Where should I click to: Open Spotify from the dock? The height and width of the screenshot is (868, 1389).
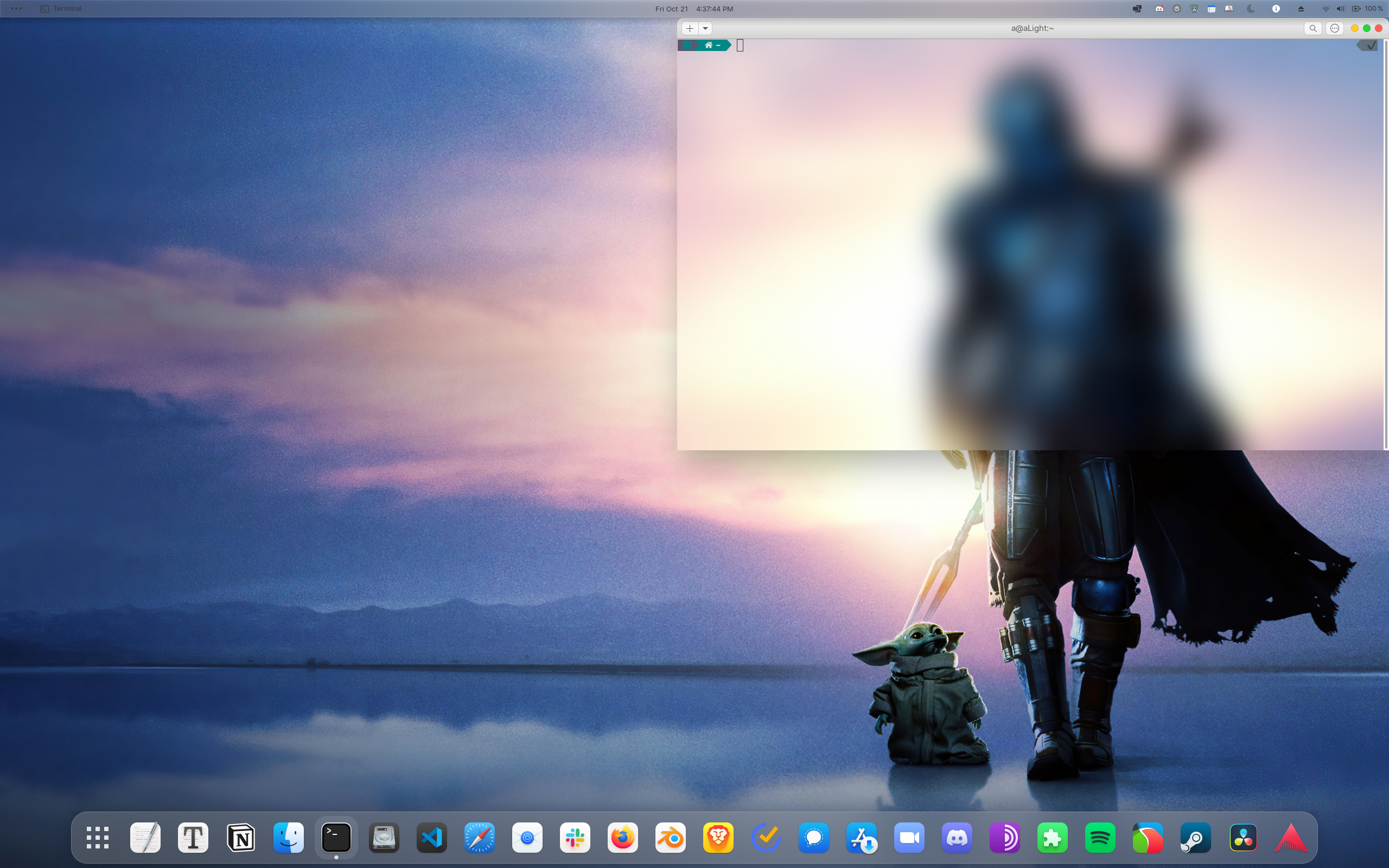click(1101, 838)
